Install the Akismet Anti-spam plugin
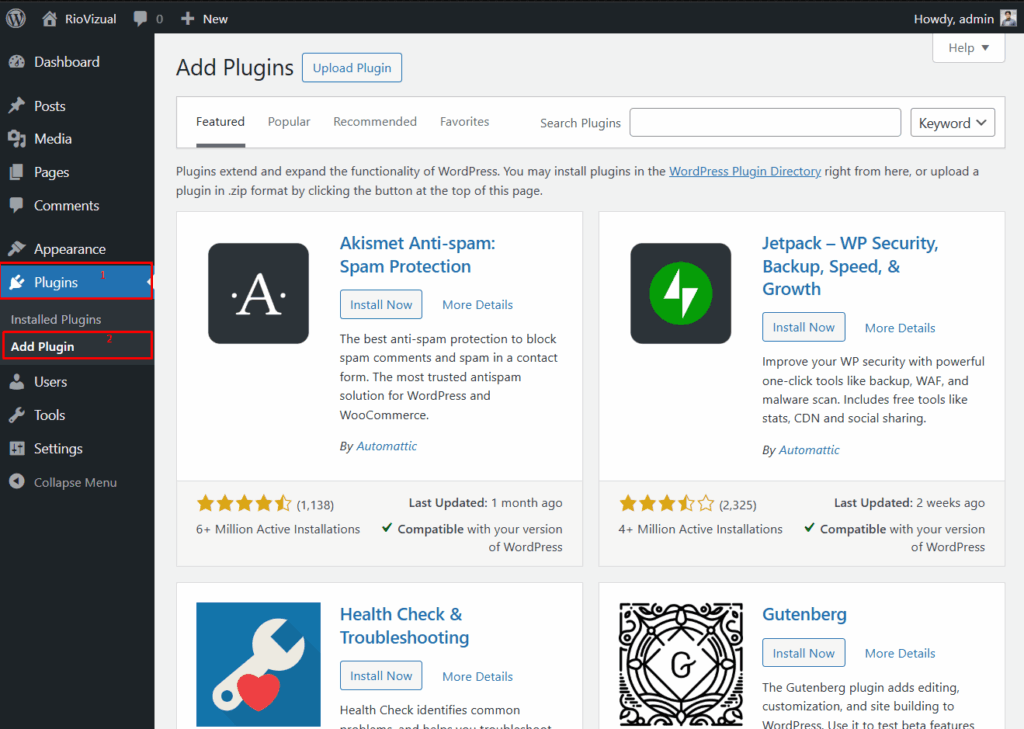Screen dimensions: 1024x729 pyautogui.click(x=381, y=304)
